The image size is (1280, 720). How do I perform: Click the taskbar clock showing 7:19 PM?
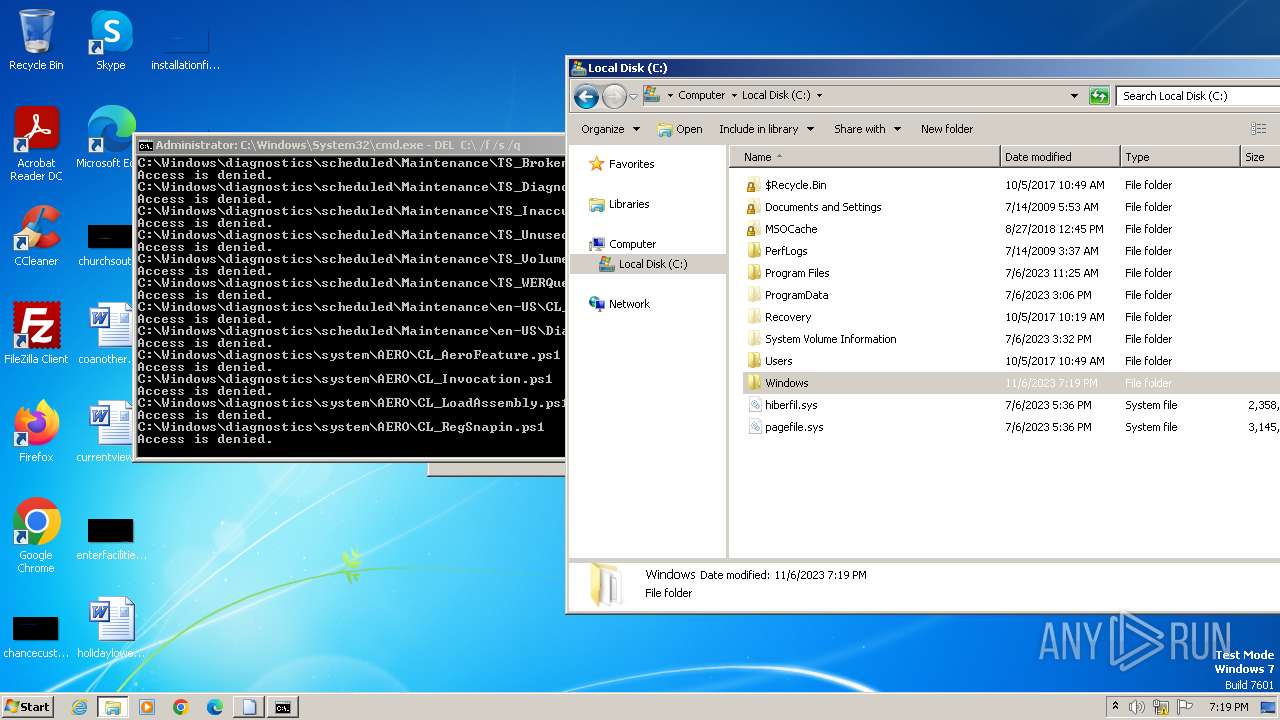(1228, 707)
